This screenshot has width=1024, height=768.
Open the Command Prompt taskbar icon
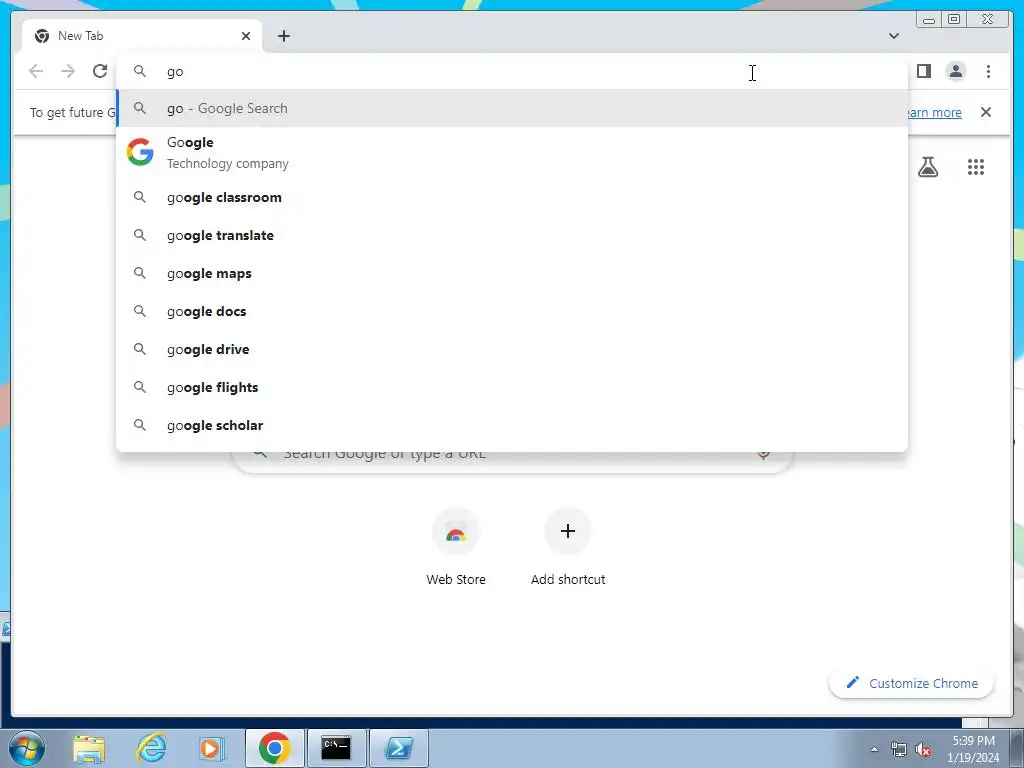point(336,748)
